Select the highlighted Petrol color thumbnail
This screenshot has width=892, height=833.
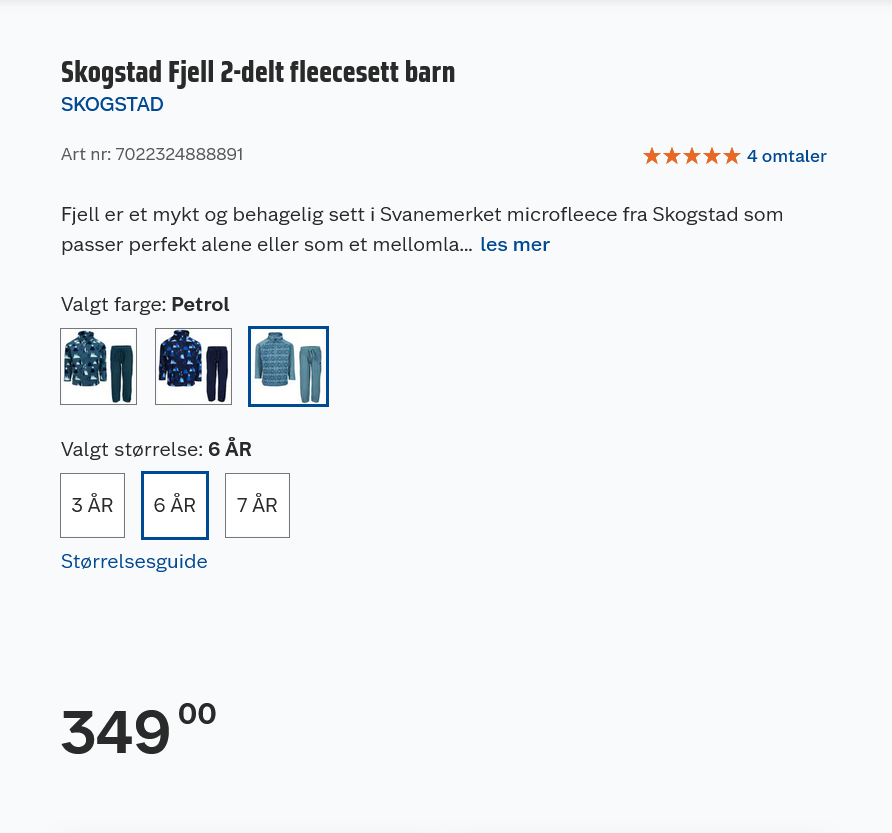click(x=288, y=366)
